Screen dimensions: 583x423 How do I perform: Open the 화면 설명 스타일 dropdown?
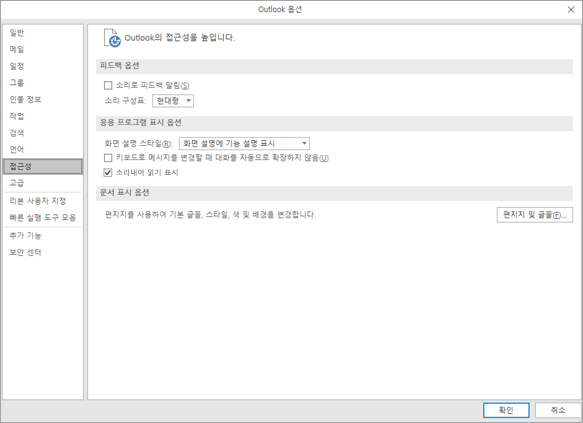[244, 143]
